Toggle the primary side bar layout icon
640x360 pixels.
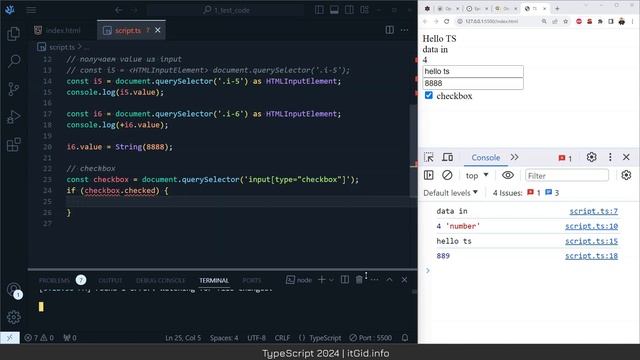point(319,10)
